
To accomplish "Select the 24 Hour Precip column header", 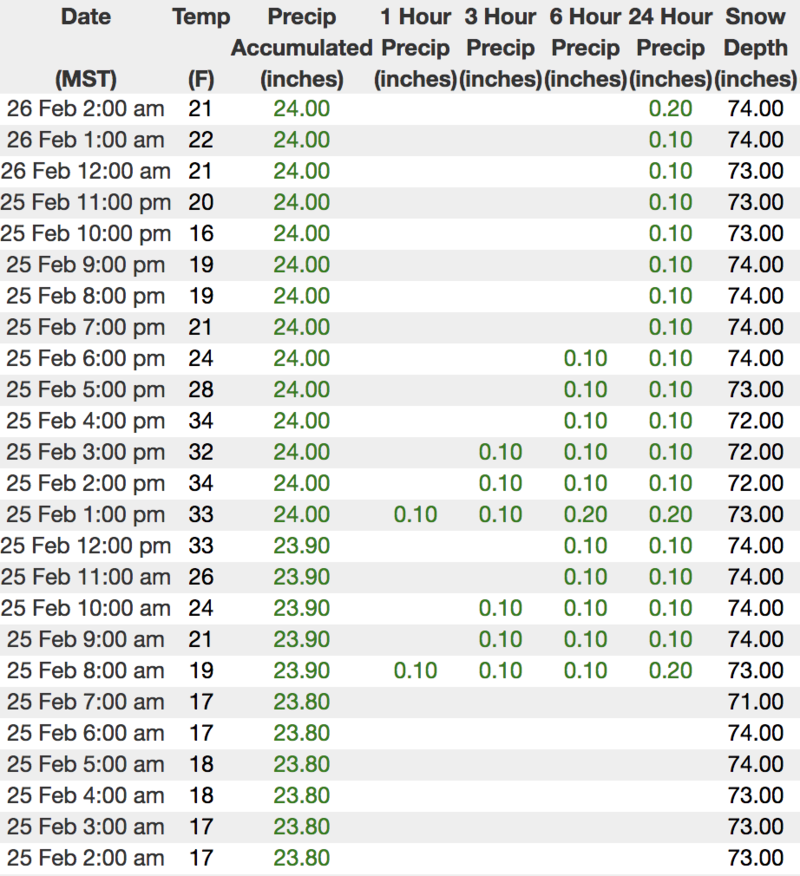I will click(x=670, y=47).
